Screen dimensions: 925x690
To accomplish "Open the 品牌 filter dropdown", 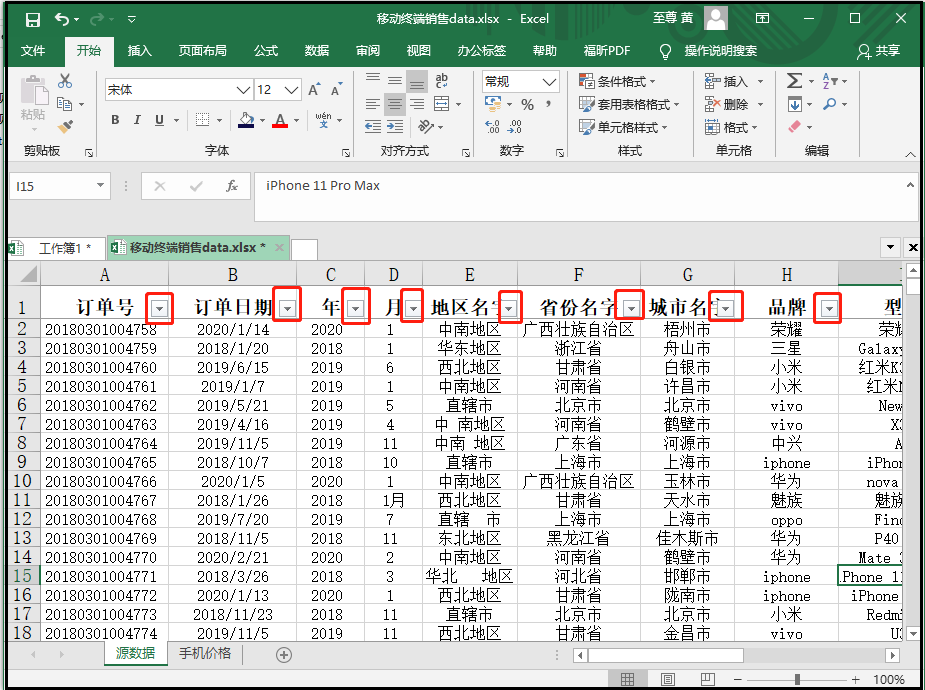I will (x=829, y=308).
